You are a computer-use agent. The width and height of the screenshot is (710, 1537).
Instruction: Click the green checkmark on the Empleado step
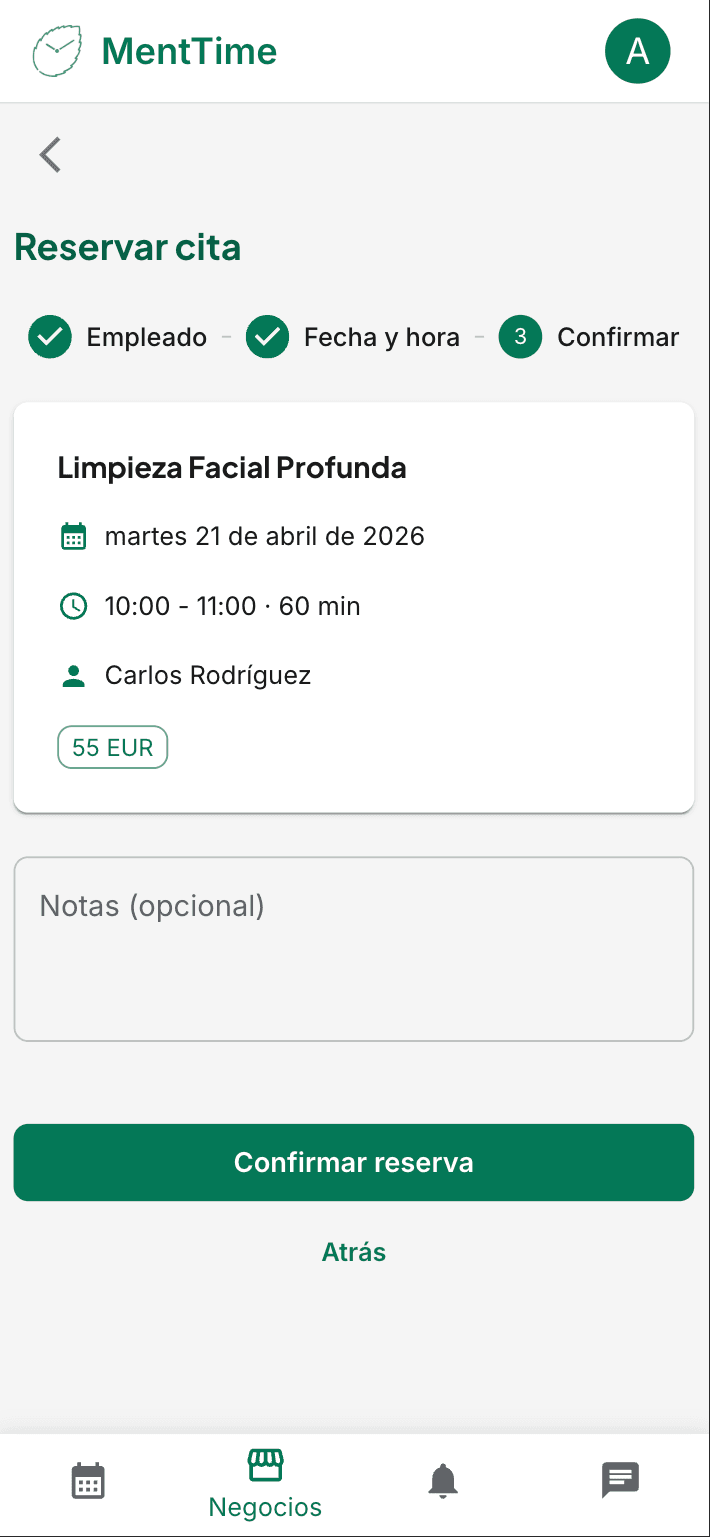(49, 337)
